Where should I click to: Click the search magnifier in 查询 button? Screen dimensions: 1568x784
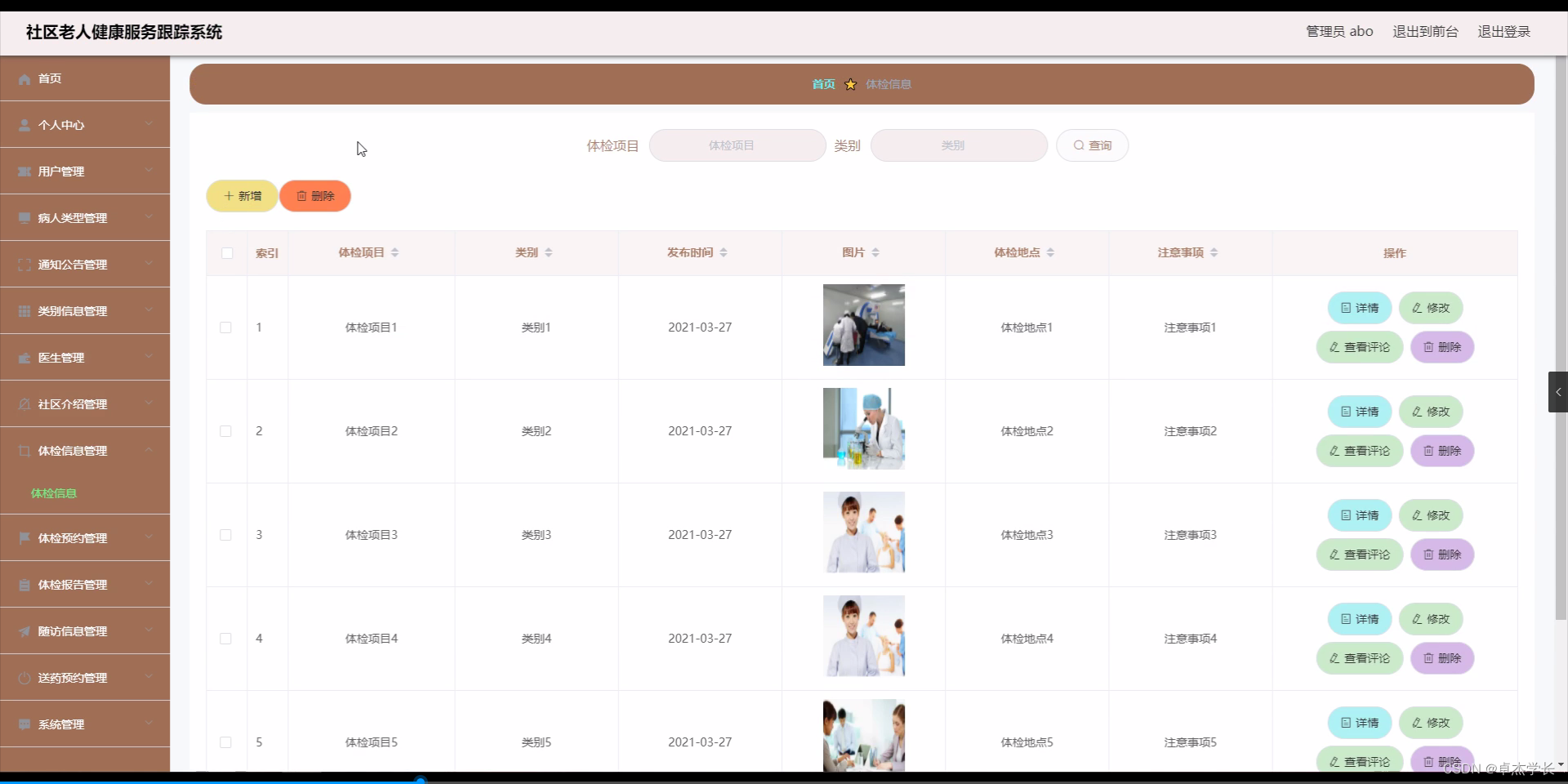pos(1078,145)
